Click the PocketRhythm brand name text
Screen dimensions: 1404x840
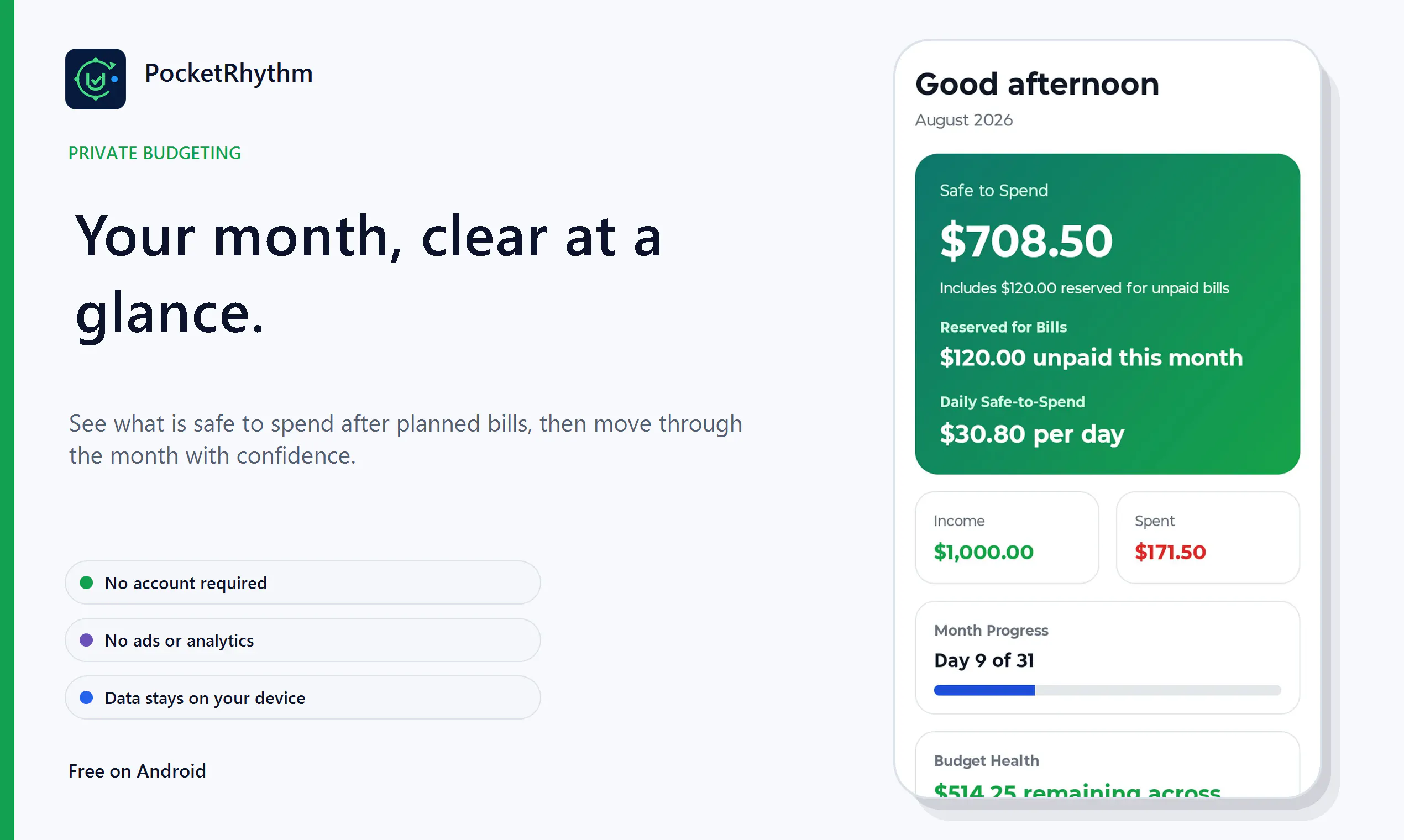pyautogui.click(x=229, y=73)
